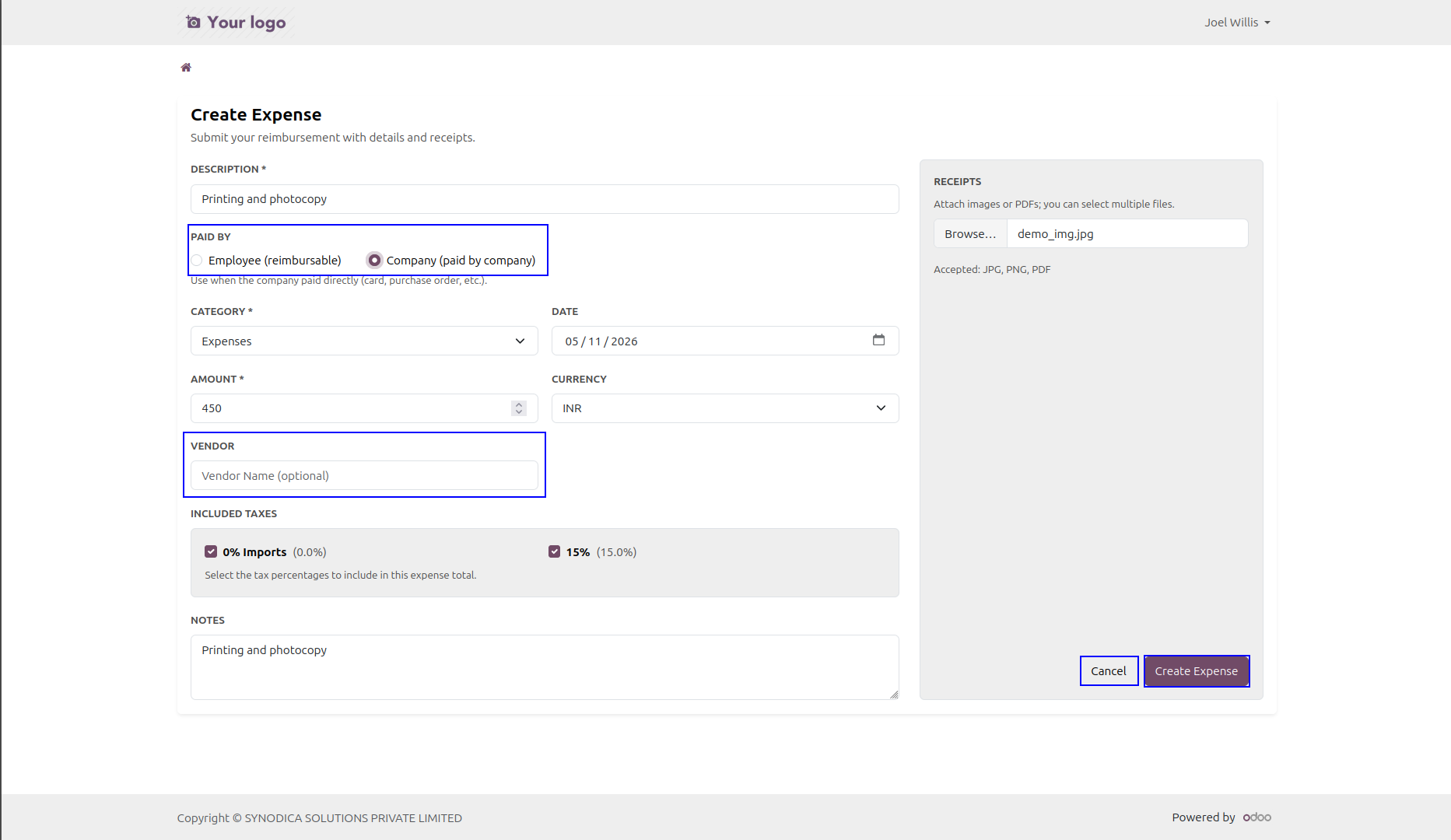1451x840 pixels.
Task: Click the Your logo link
Action: [x=237, y=22]
